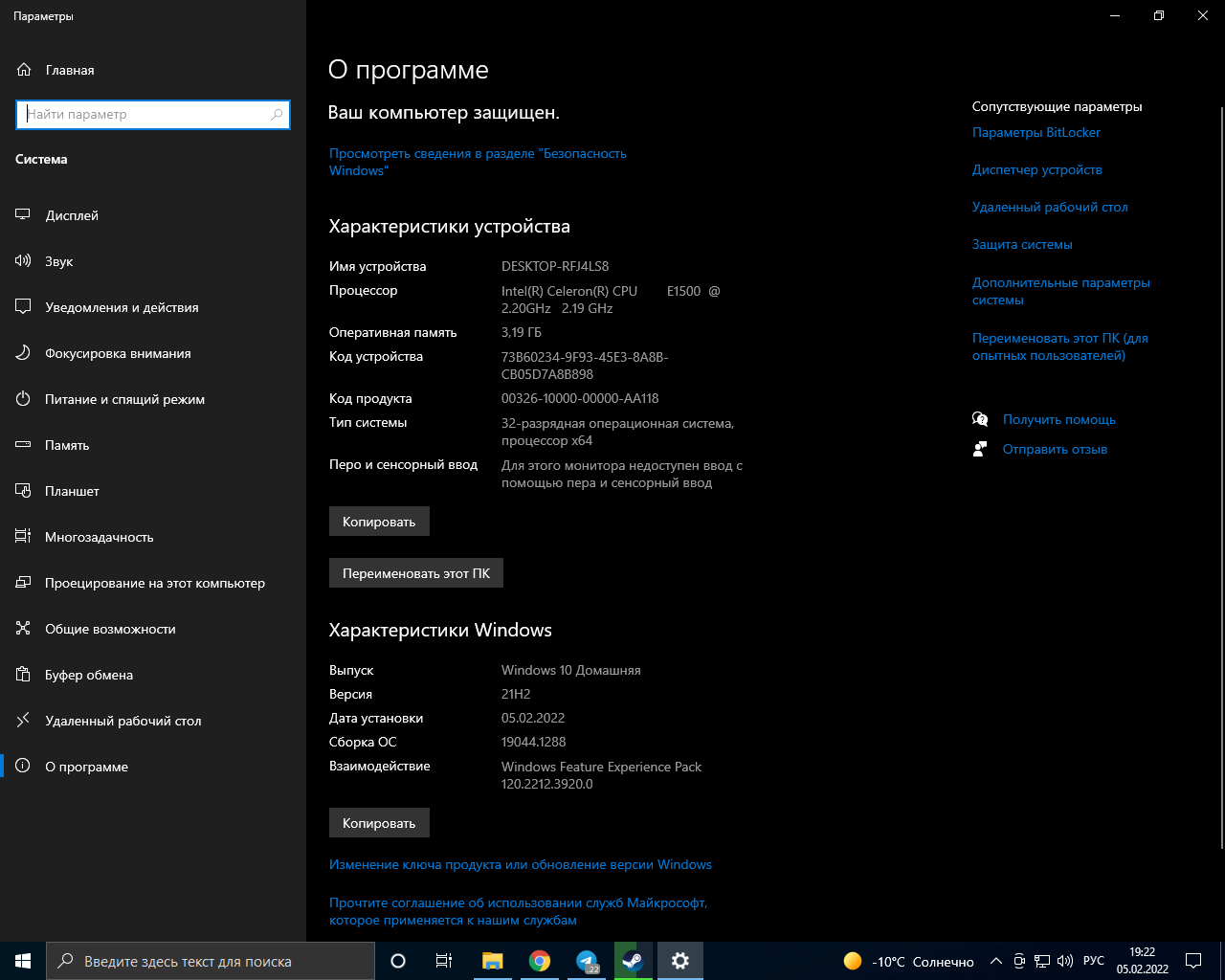The height and width of the screenshot is (980, 1225).
Task: Open File Explorer from the taskbar
Action: (492, 961)
